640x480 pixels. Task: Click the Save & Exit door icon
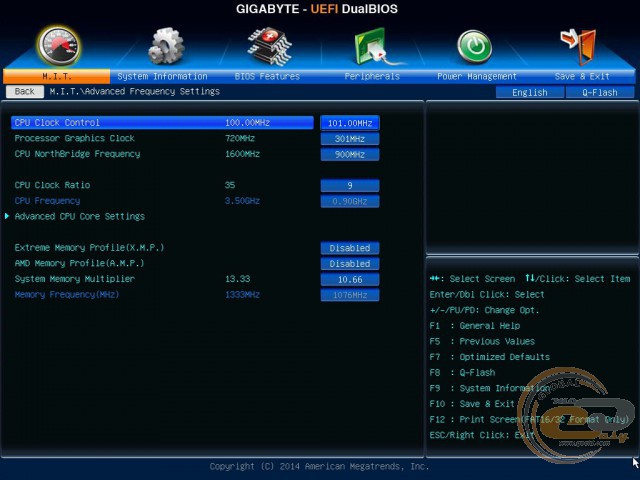[578, 47]
